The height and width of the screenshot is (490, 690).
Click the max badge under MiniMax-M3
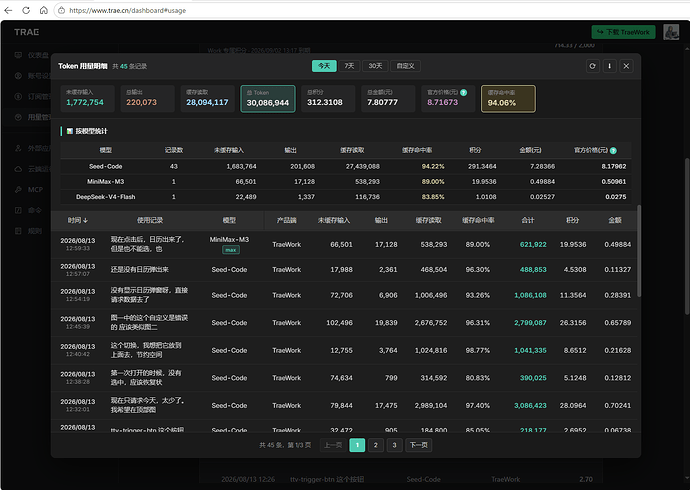[x=231, y=250]
